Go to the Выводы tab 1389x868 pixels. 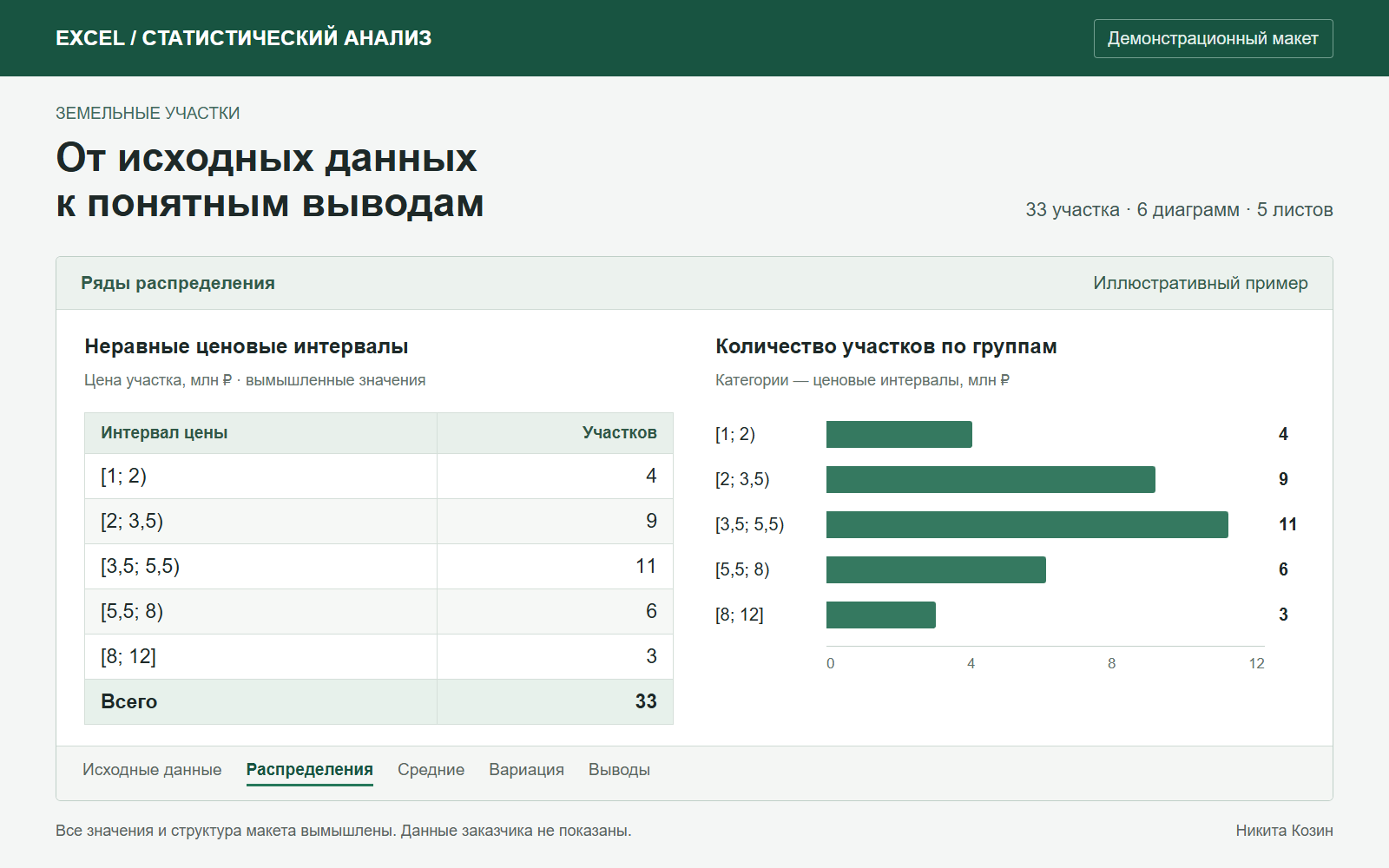coord(619,770)
